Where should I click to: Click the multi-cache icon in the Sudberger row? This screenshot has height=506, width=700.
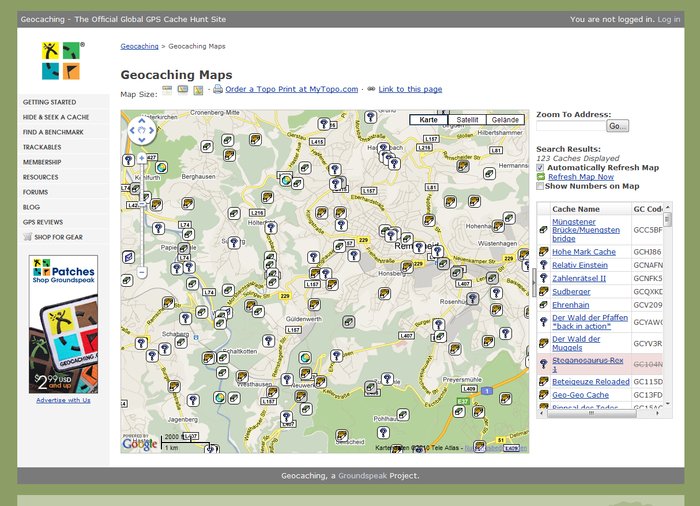(543, 292)
